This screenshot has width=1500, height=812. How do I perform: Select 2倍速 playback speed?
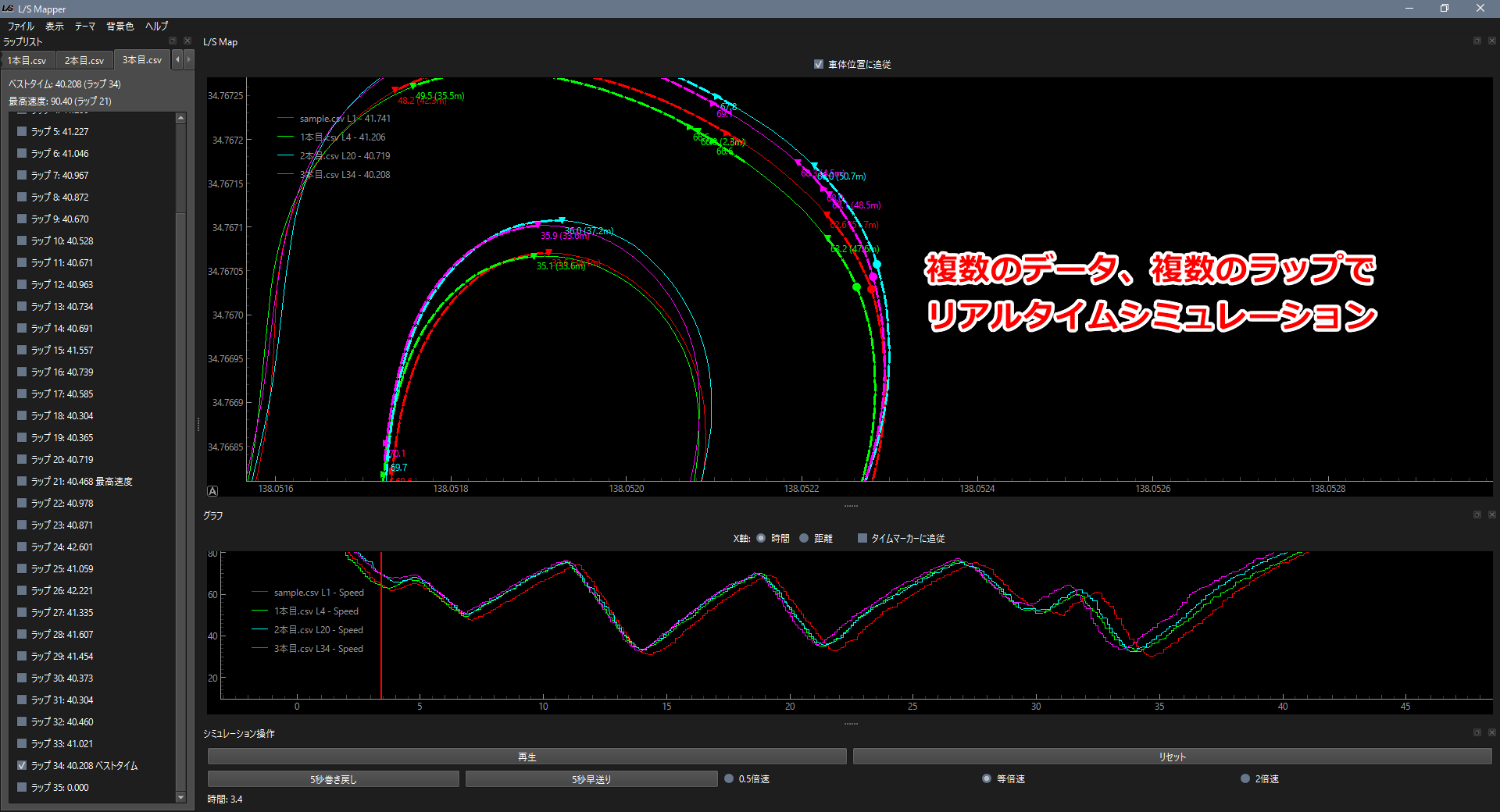[x=1245, y=778]
